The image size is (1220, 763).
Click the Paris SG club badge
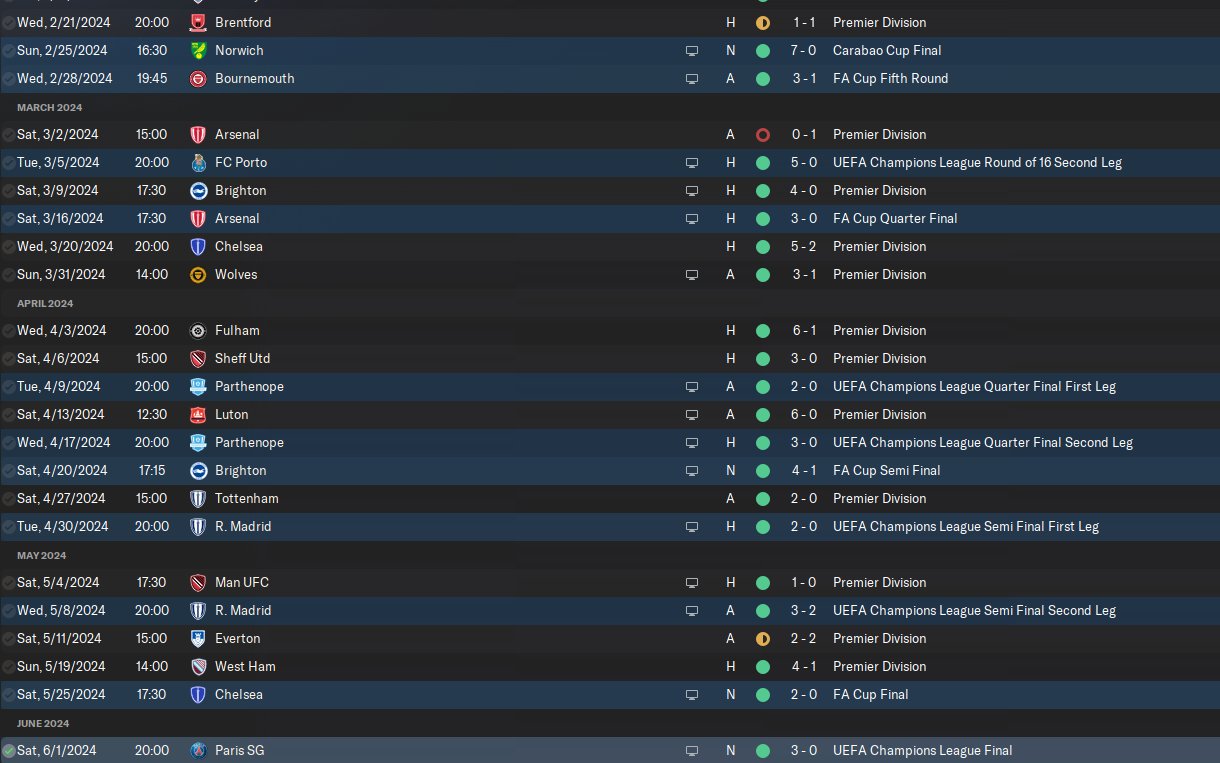point(198,750)
